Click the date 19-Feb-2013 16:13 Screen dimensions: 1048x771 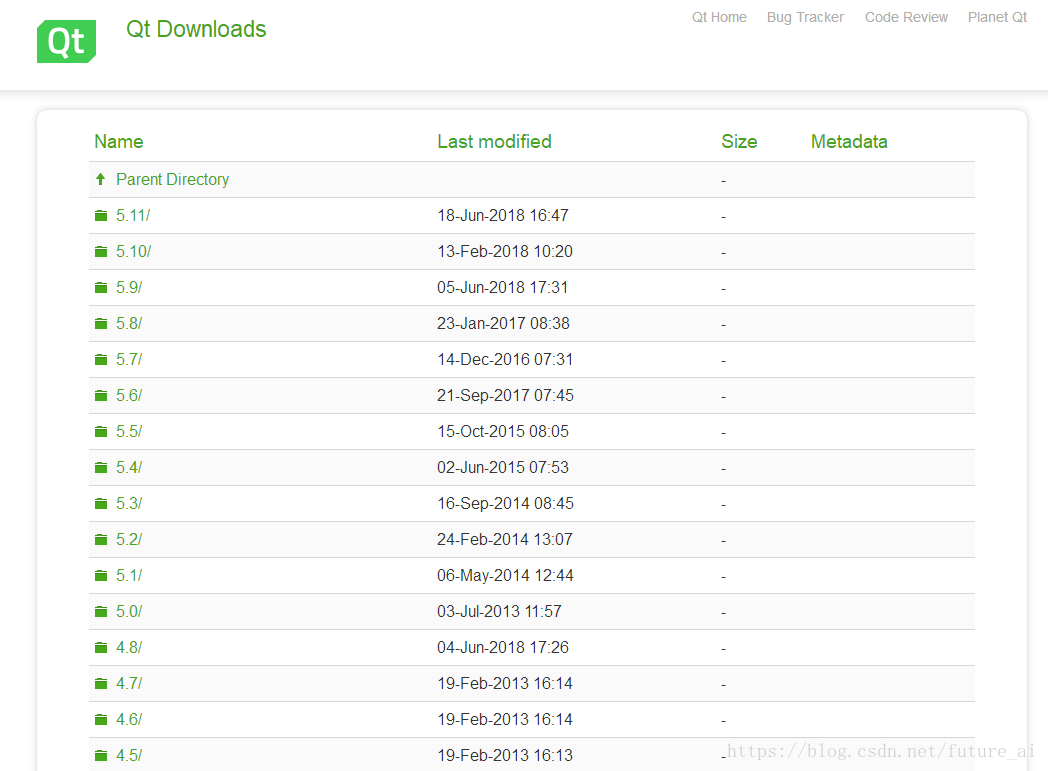pyautogui.click(x=505, y=756)
